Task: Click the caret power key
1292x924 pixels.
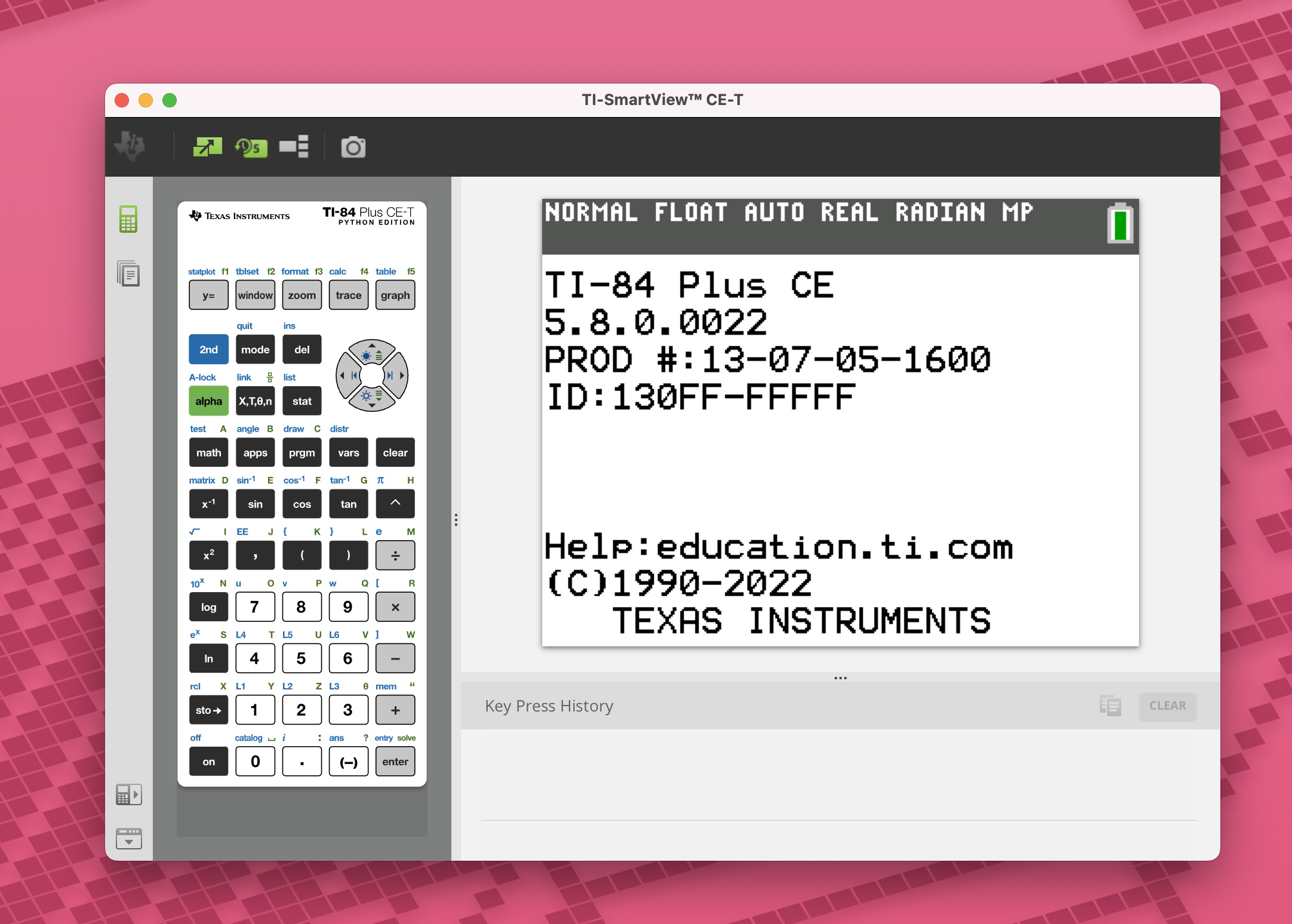Action: point(395,504)
